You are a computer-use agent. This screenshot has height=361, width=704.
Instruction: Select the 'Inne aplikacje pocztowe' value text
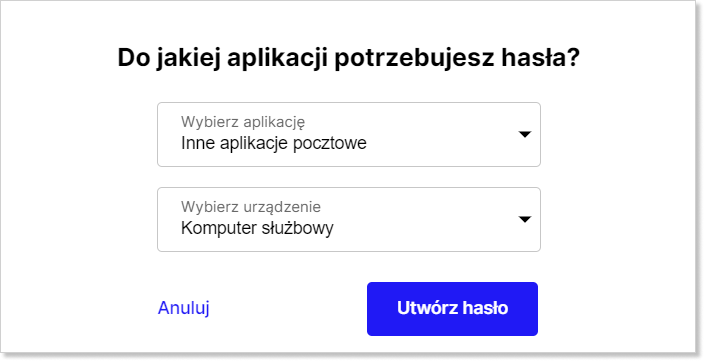click(274, 144)
